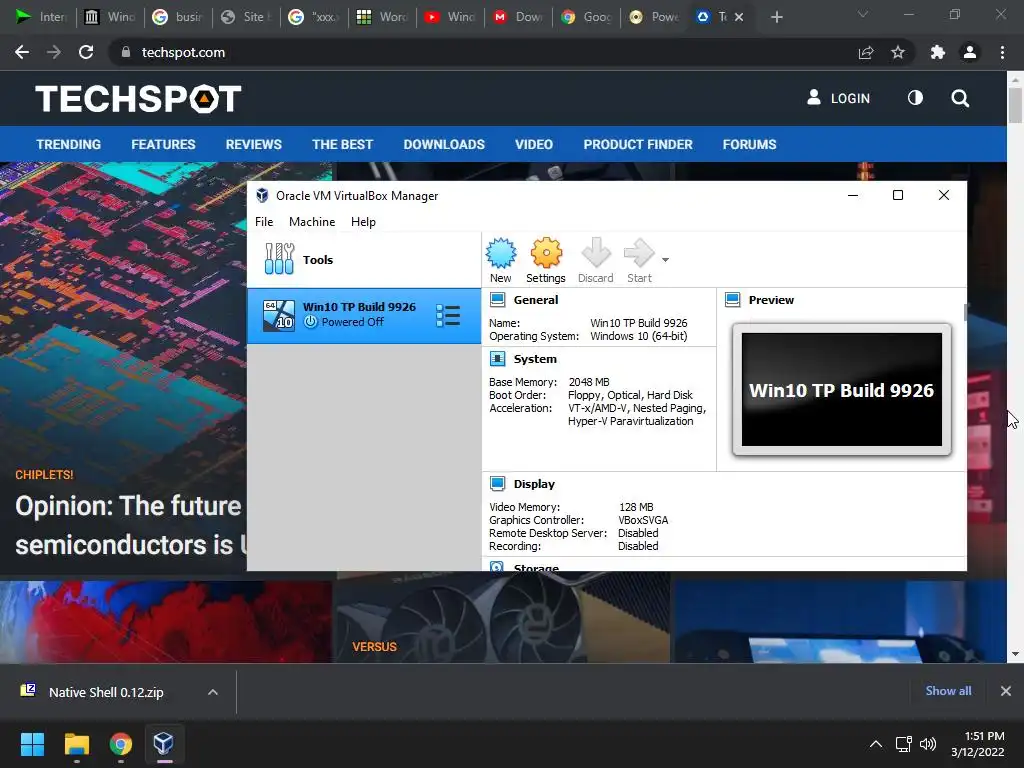The image size is (1024, 768).
Task: Click the Preview section monitor icon
Action: coord(733,300)
